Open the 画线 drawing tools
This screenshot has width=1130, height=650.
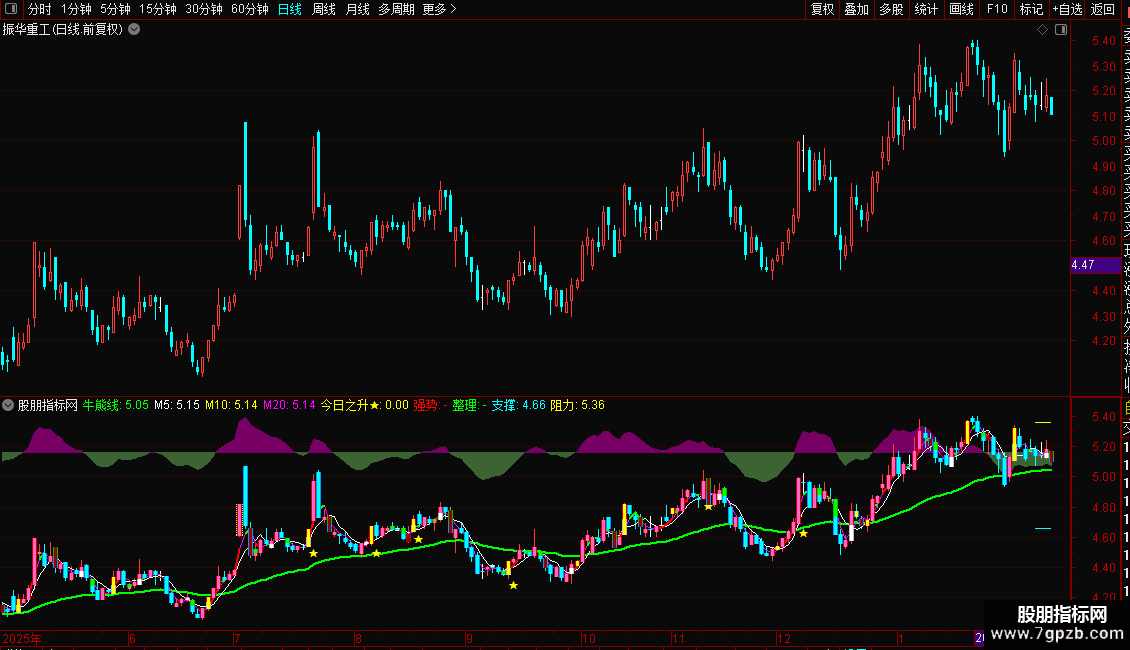[961, 9]
